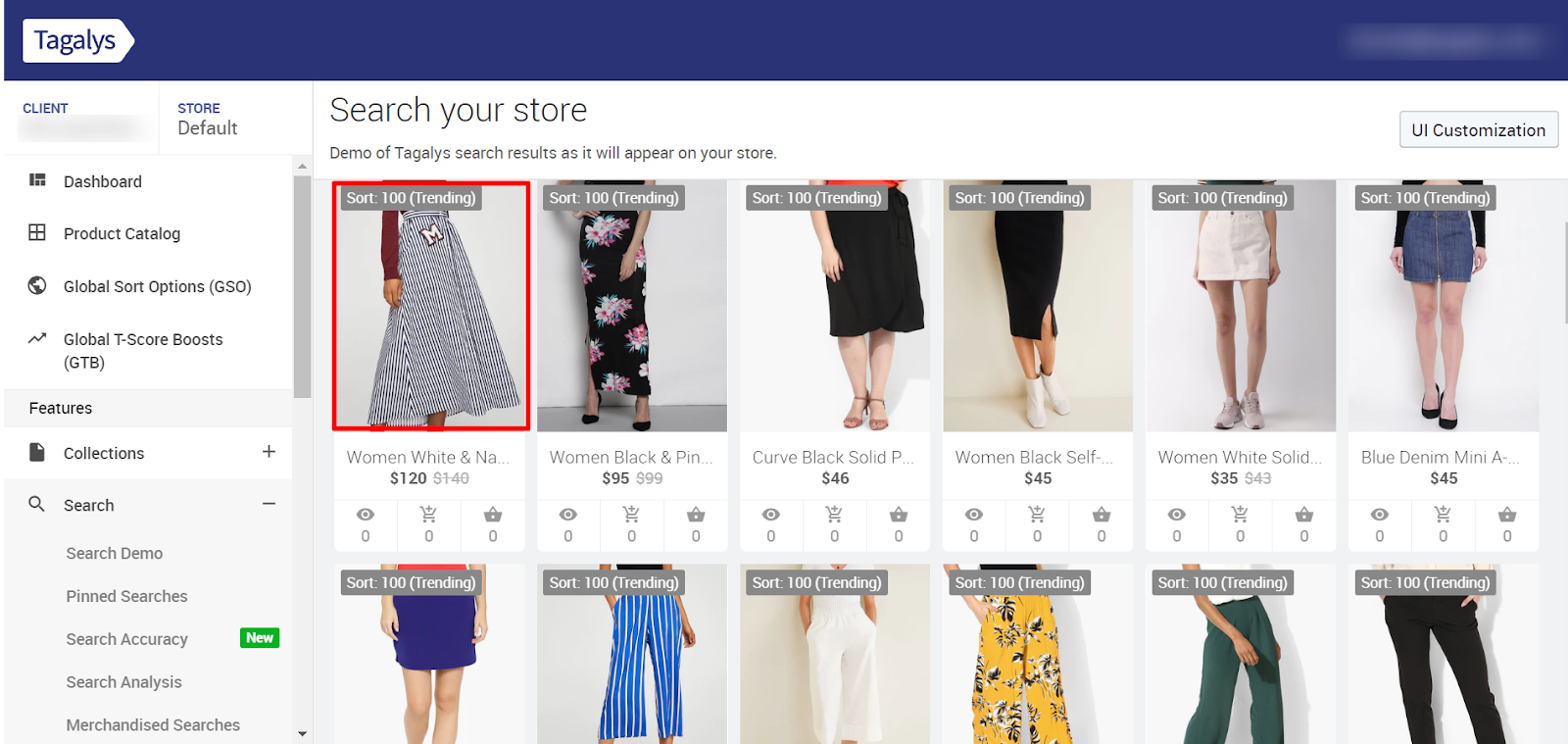This screenshot has width=1568, height=744.
Task: Click views eye icon under Women White & Na...
Action: pyautogui.click(x=366, y=515)
